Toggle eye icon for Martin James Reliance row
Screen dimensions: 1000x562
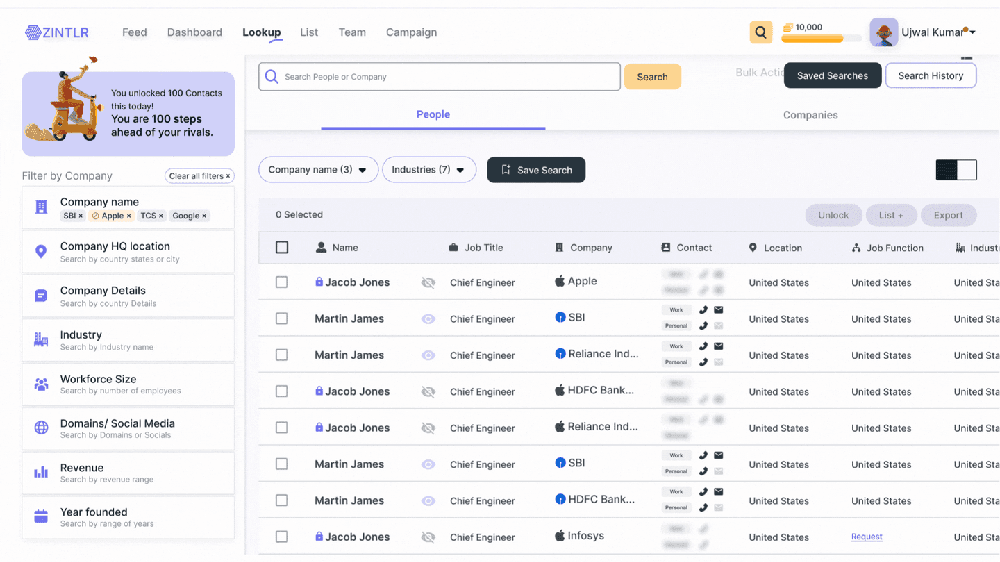point(428,355)
